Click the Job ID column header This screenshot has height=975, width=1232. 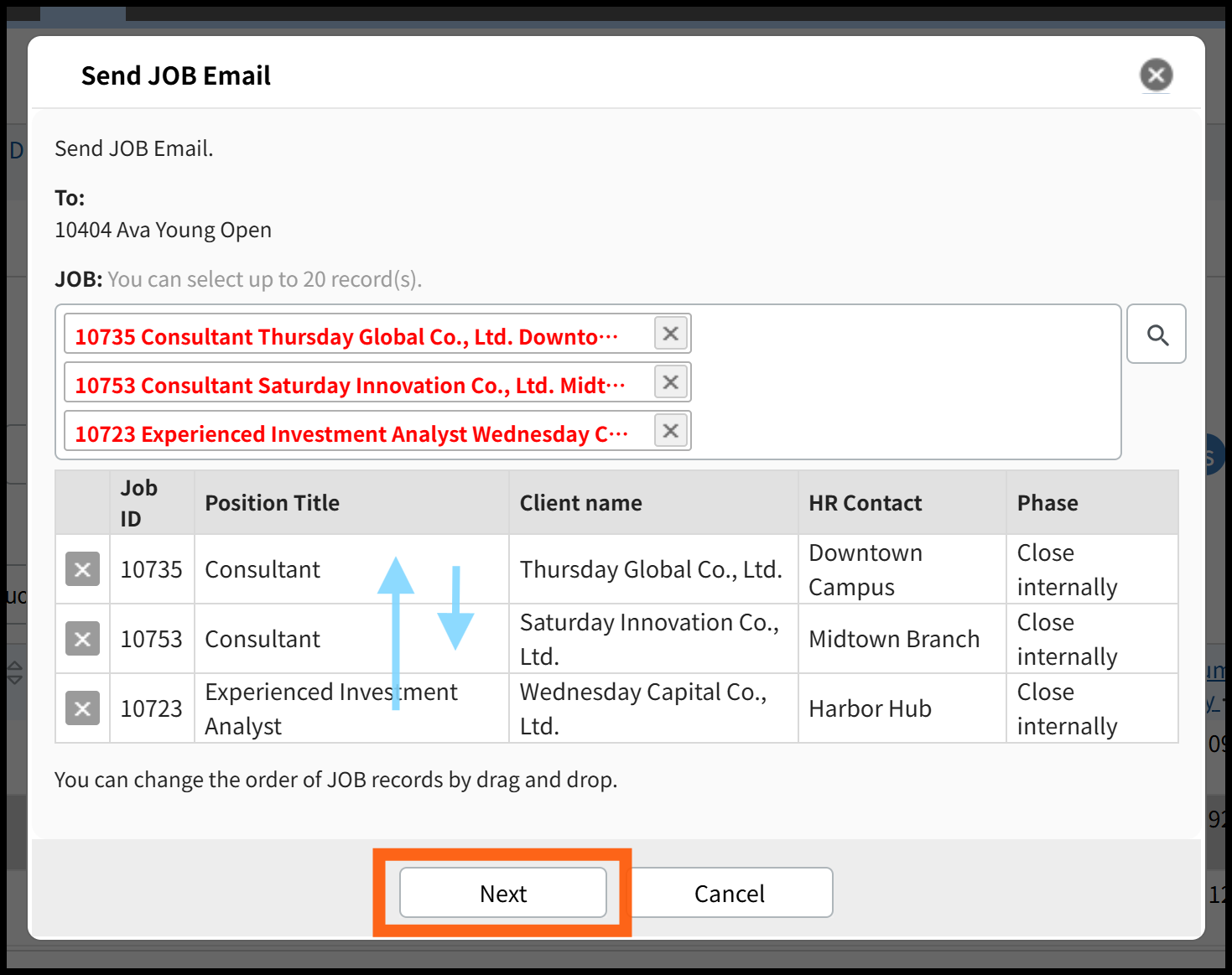click(139, 503)
